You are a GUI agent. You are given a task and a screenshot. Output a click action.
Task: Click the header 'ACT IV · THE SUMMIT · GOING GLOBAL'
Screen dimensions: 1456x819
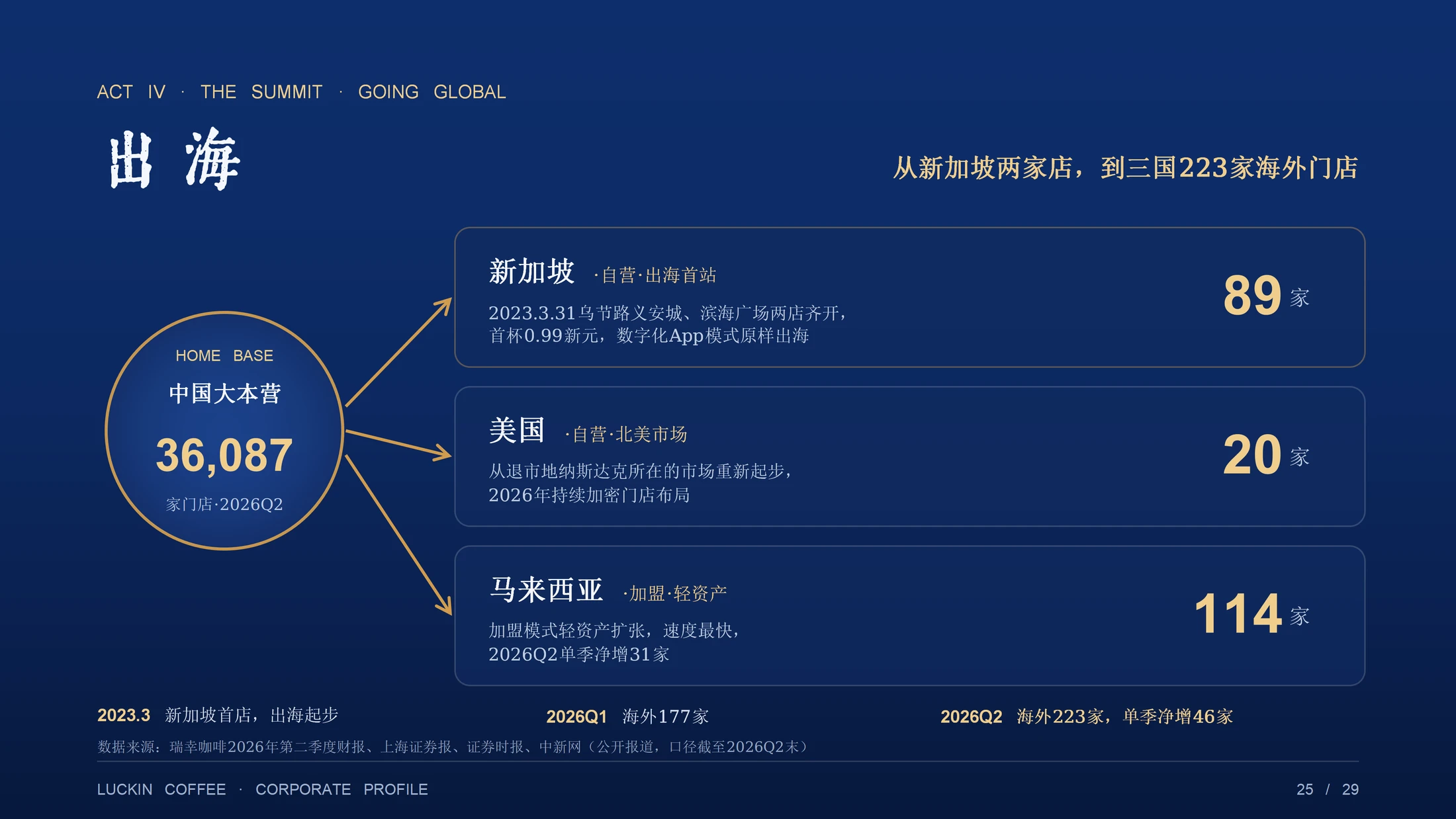point(301,92)
